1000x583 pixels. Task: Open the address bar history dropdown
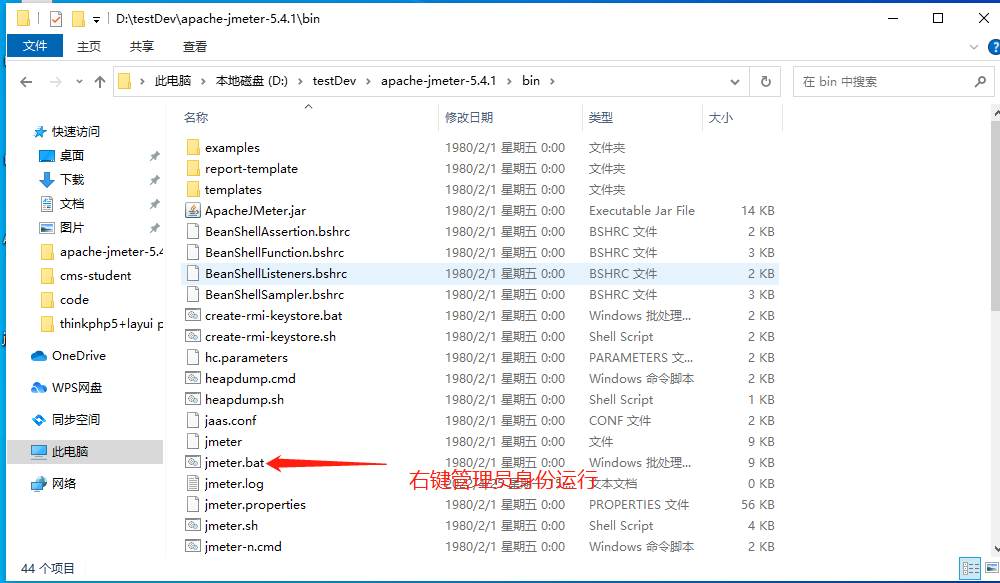point(735,82)
